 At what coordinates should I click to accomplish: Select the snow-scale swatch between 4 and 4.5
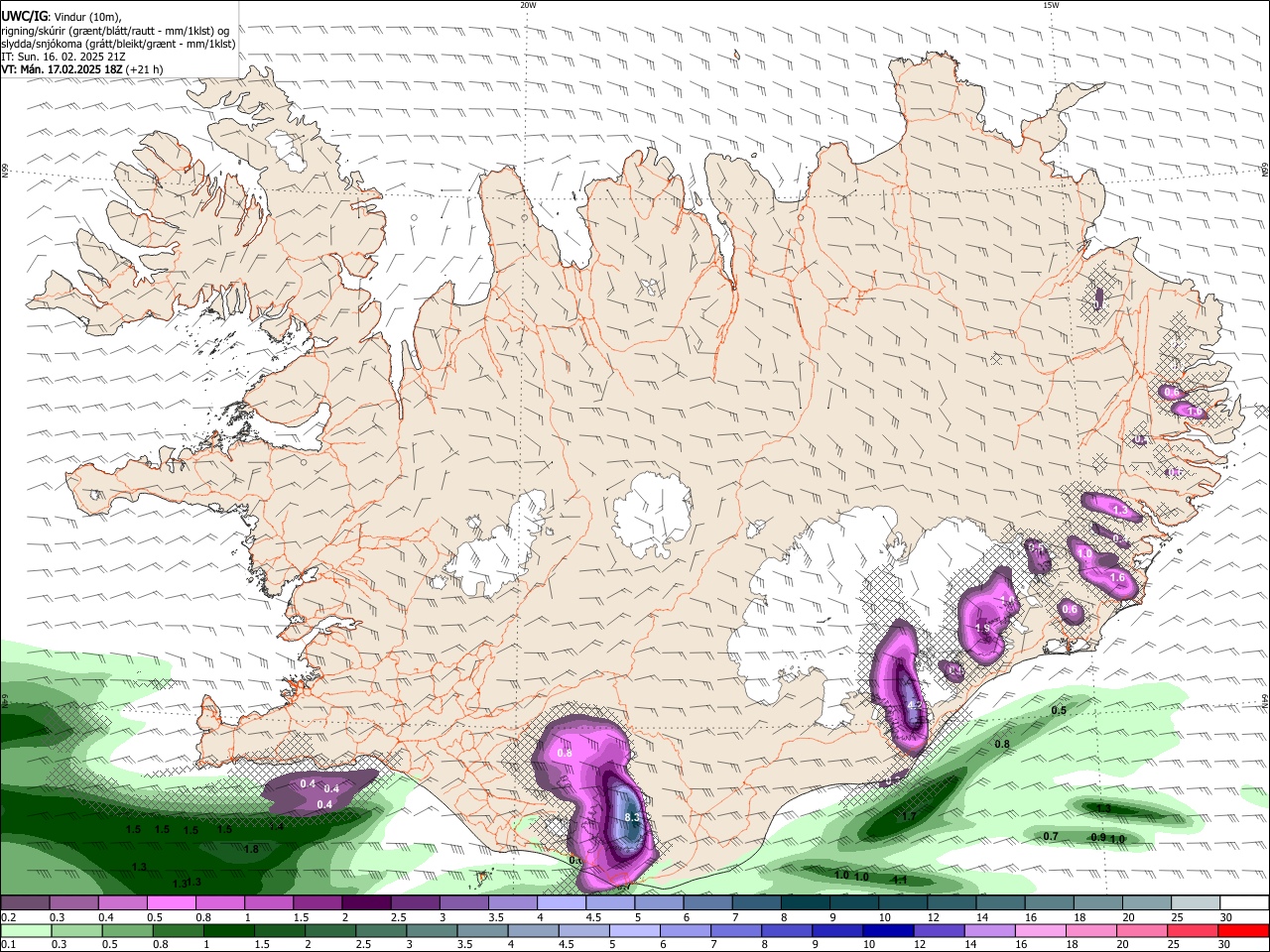click(562, 903)
